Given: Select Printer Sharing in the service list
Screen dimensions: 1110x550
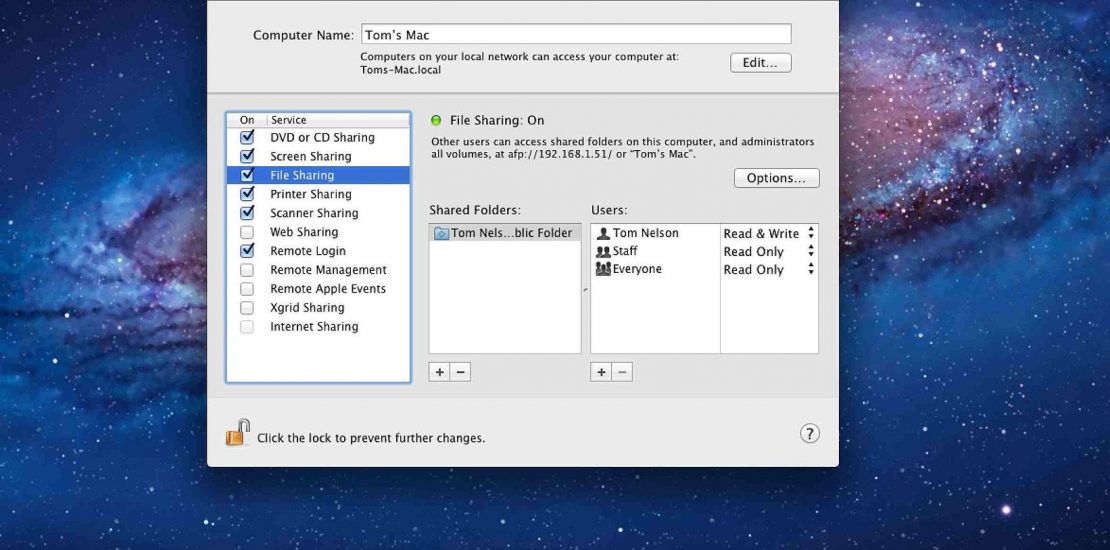Looking at the screenshot, I should pyautogui.click(x=310, y=194).
